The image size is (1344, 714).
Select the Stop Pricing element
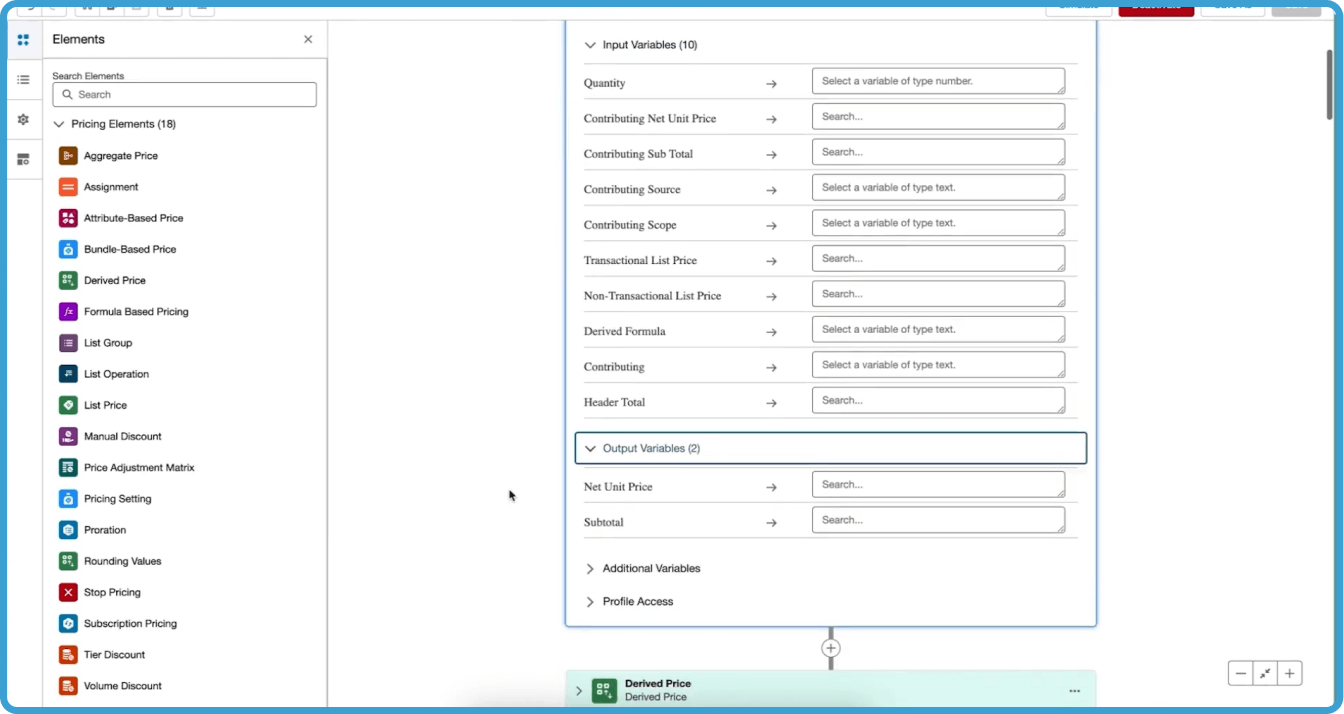(110, 592)
